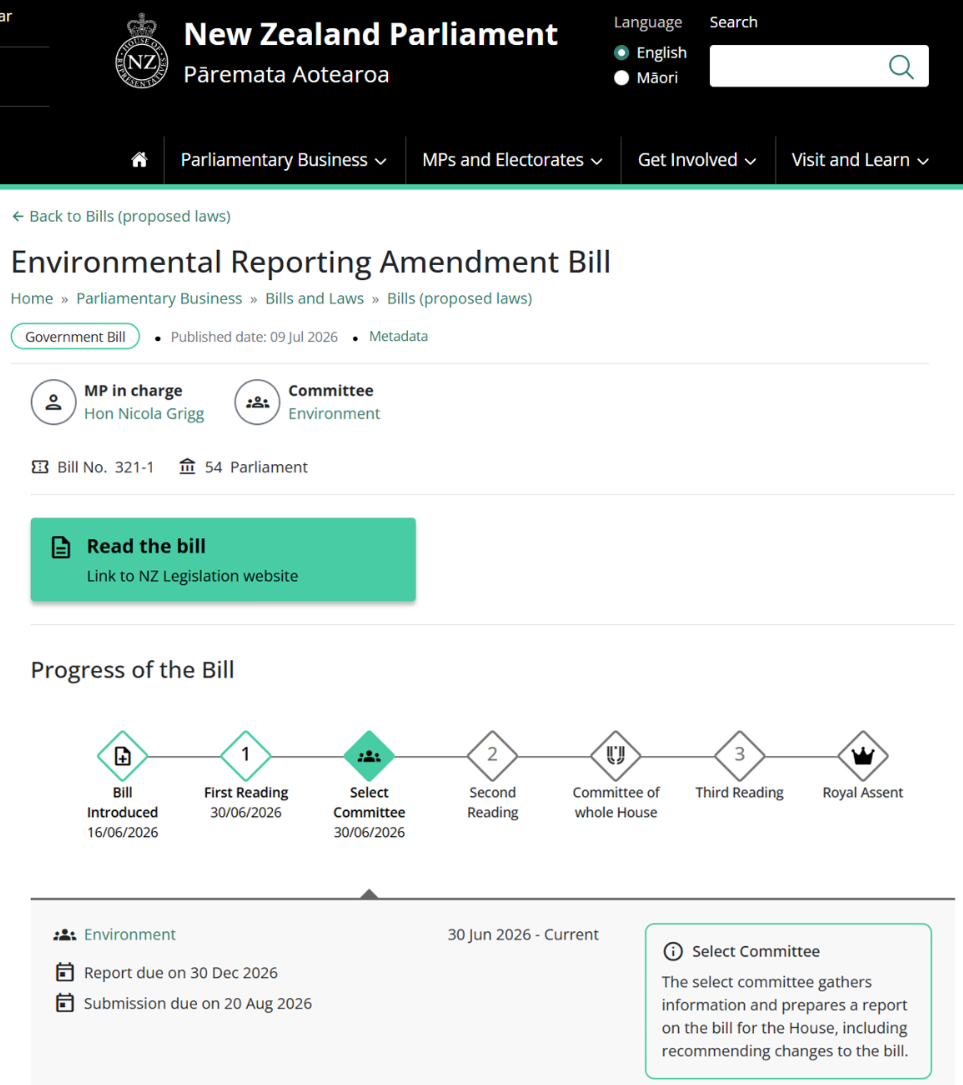Open Hon Nicola Grigg's MP page
963x1085 pixels.
(144, 413)
